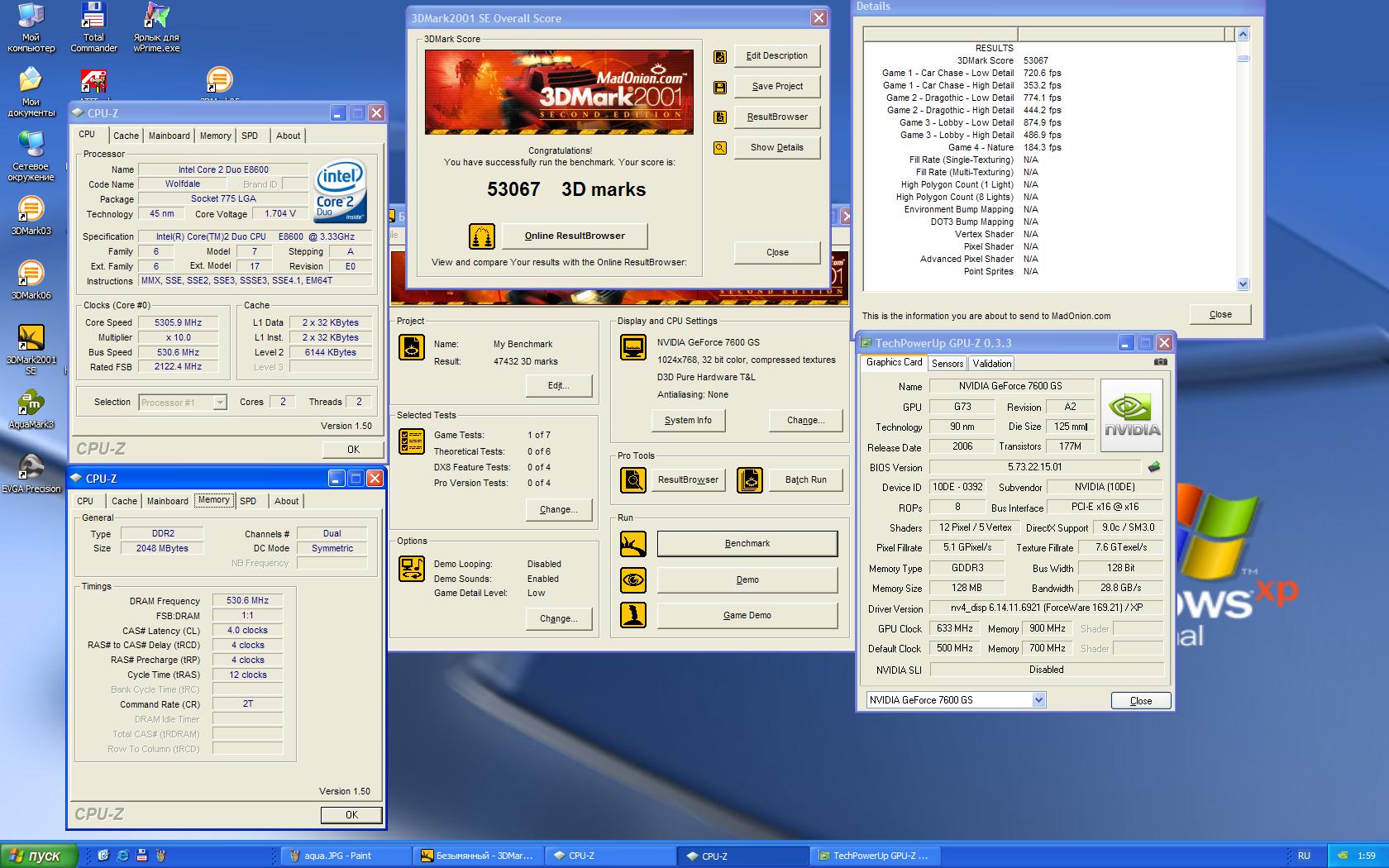Click the Show Details magnifier icon

720,148
